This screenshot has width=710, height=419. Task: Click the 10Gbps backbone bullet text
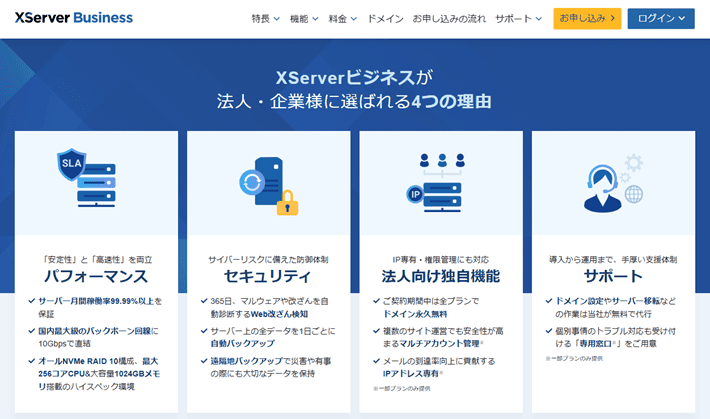(x=98, y=337)
